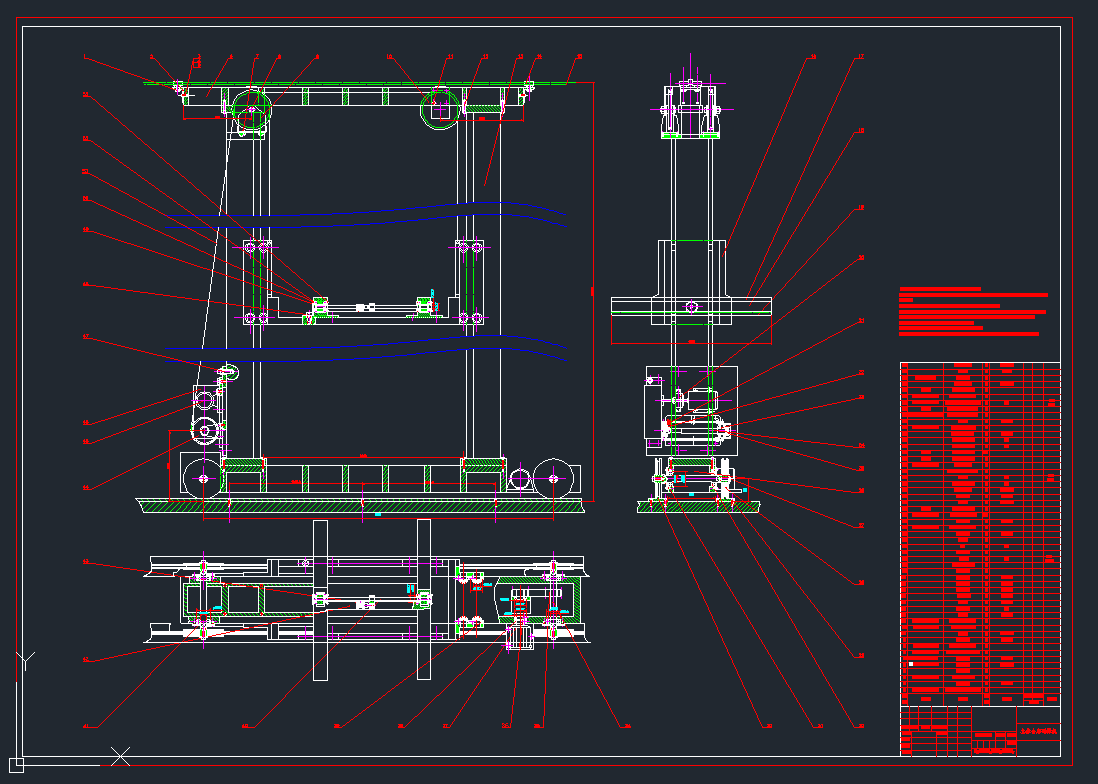Select the top-right green pulley circle
Viewport: 1098px width, 784px height.
(x=439, y=107)
